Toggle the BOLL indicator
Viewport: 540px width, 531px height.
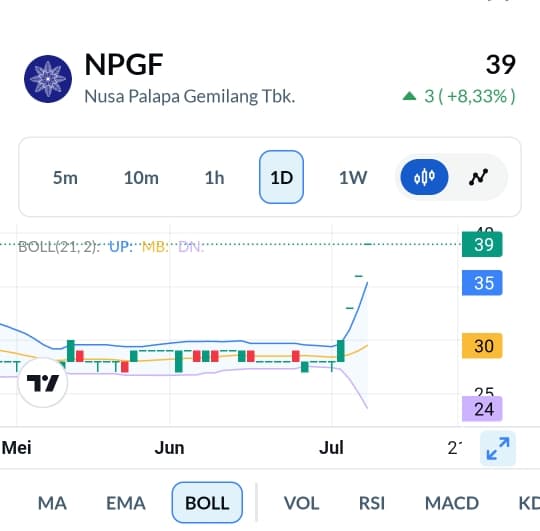tap(207, 502)
